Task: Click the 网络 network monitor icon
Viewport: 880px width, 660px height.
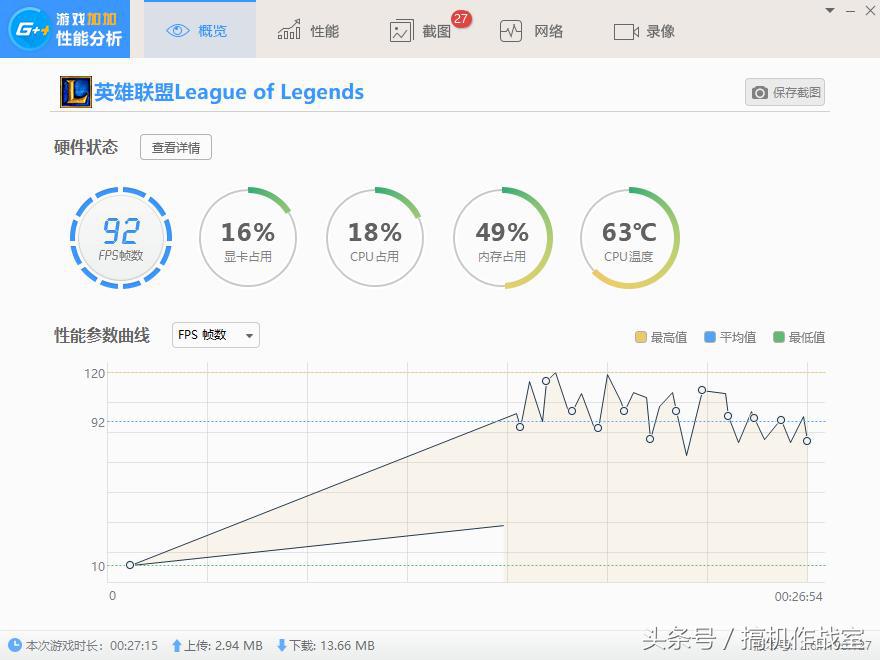Action: [x=510, y=30]
